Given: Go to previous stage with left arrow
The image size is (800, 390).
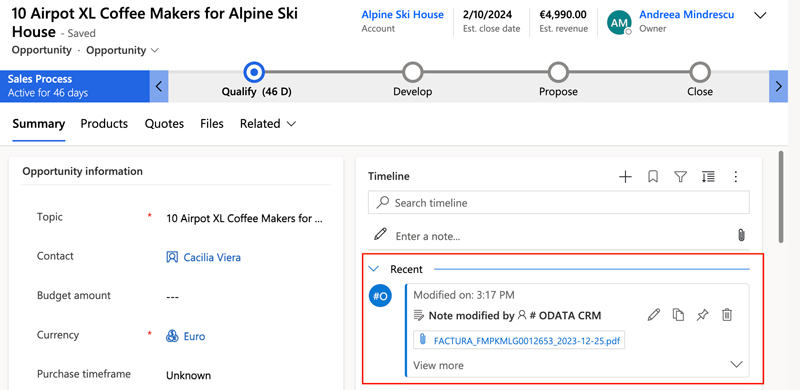Looking at the screenshot, I should coord(159,86).
